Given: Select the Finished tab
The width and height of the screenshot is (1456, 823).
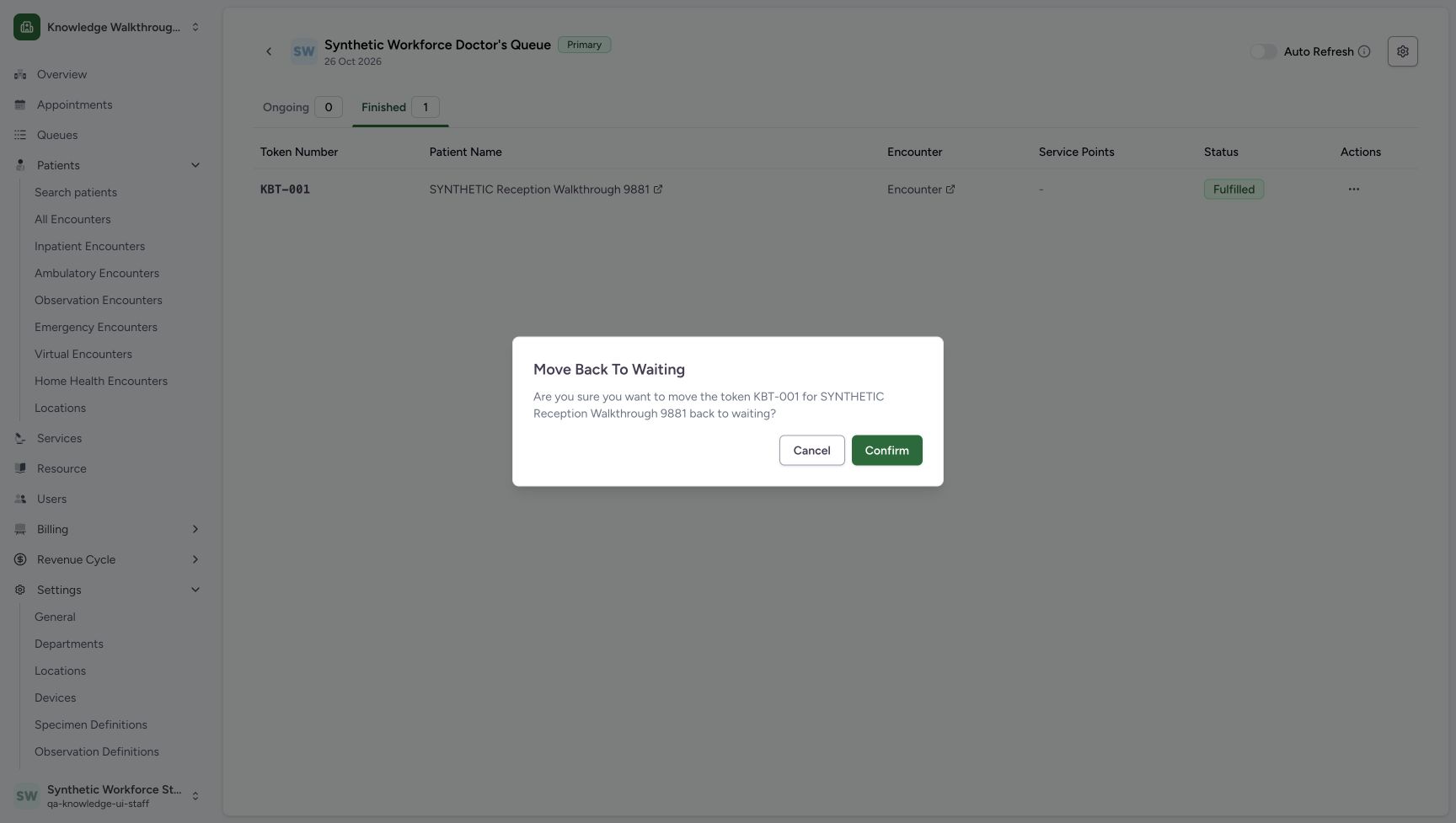Looking at the screenshot, I should pyautogui.click(x=400, y=107).
